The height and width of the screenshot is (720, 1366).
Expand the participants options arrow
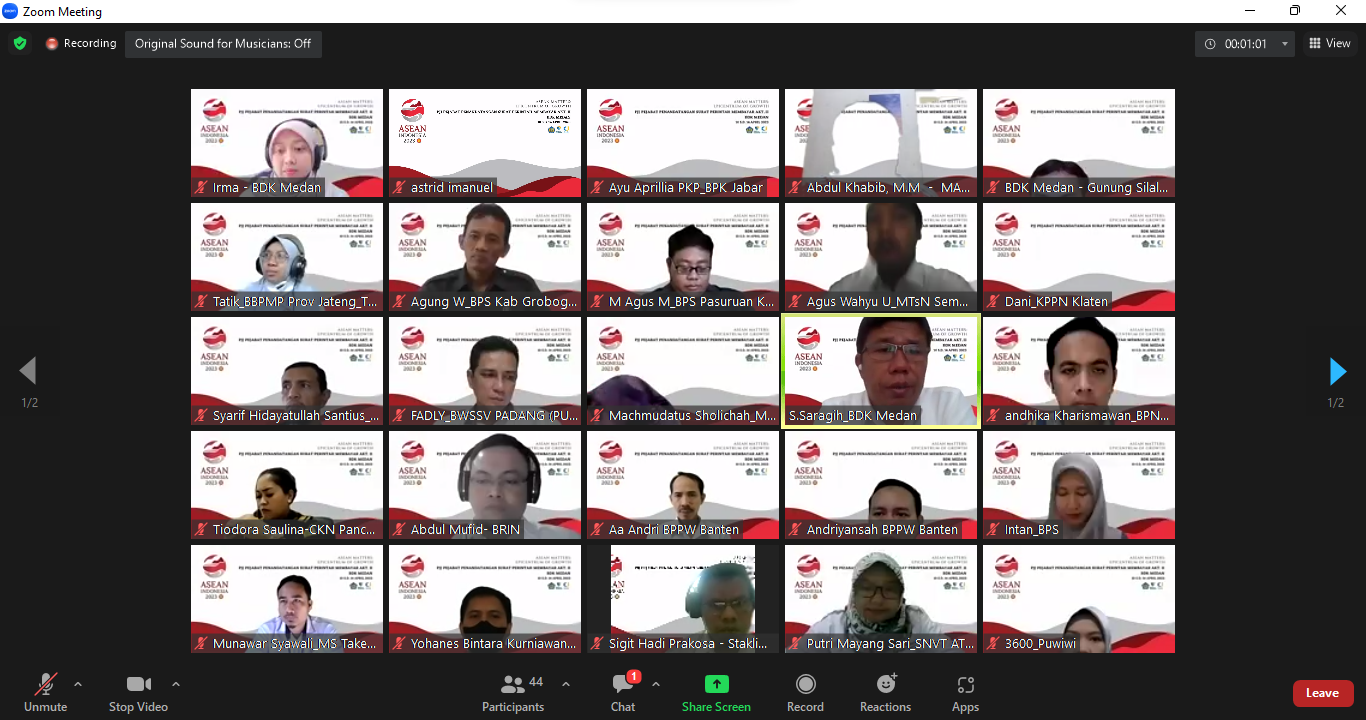pyautogui.click(x=566, y=685)
